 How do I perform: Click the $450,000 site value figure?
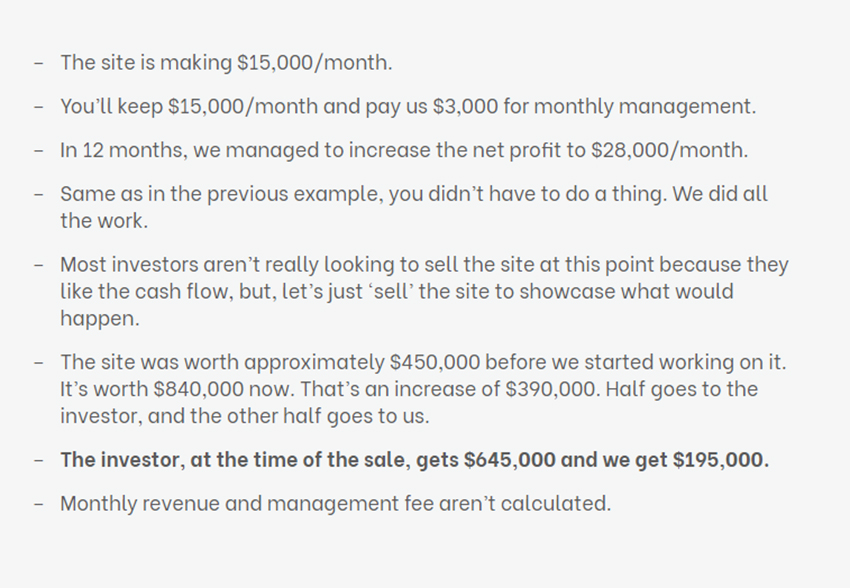click(x=435, y=362)
